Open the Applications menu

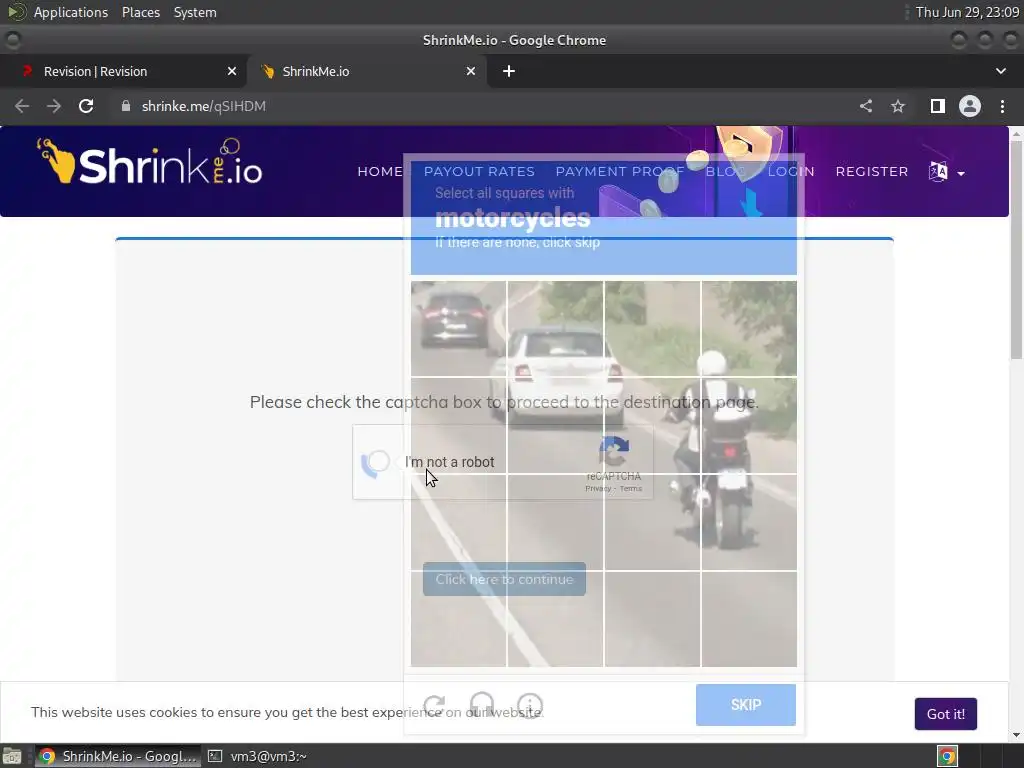tap(71, 12)
